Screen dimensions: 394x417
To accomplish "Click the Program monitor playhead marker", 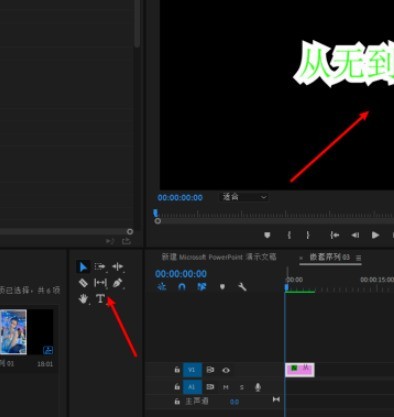I will point(155,213).
